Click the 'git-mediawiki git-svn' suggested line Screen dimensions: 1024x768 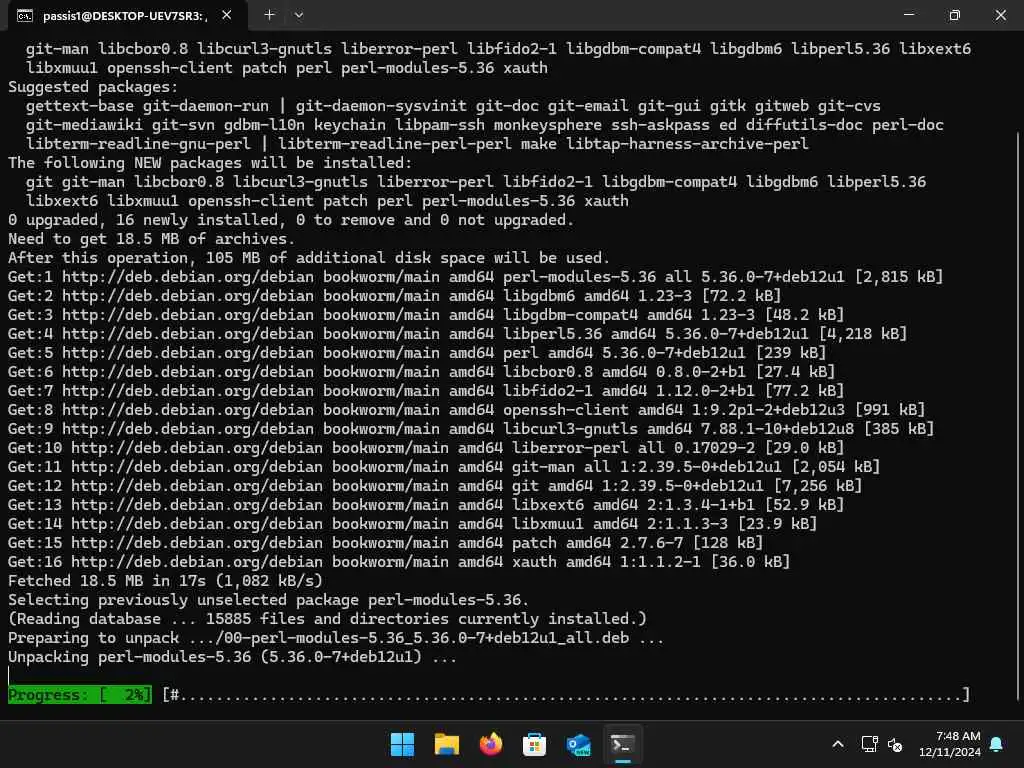coord(485,125)
